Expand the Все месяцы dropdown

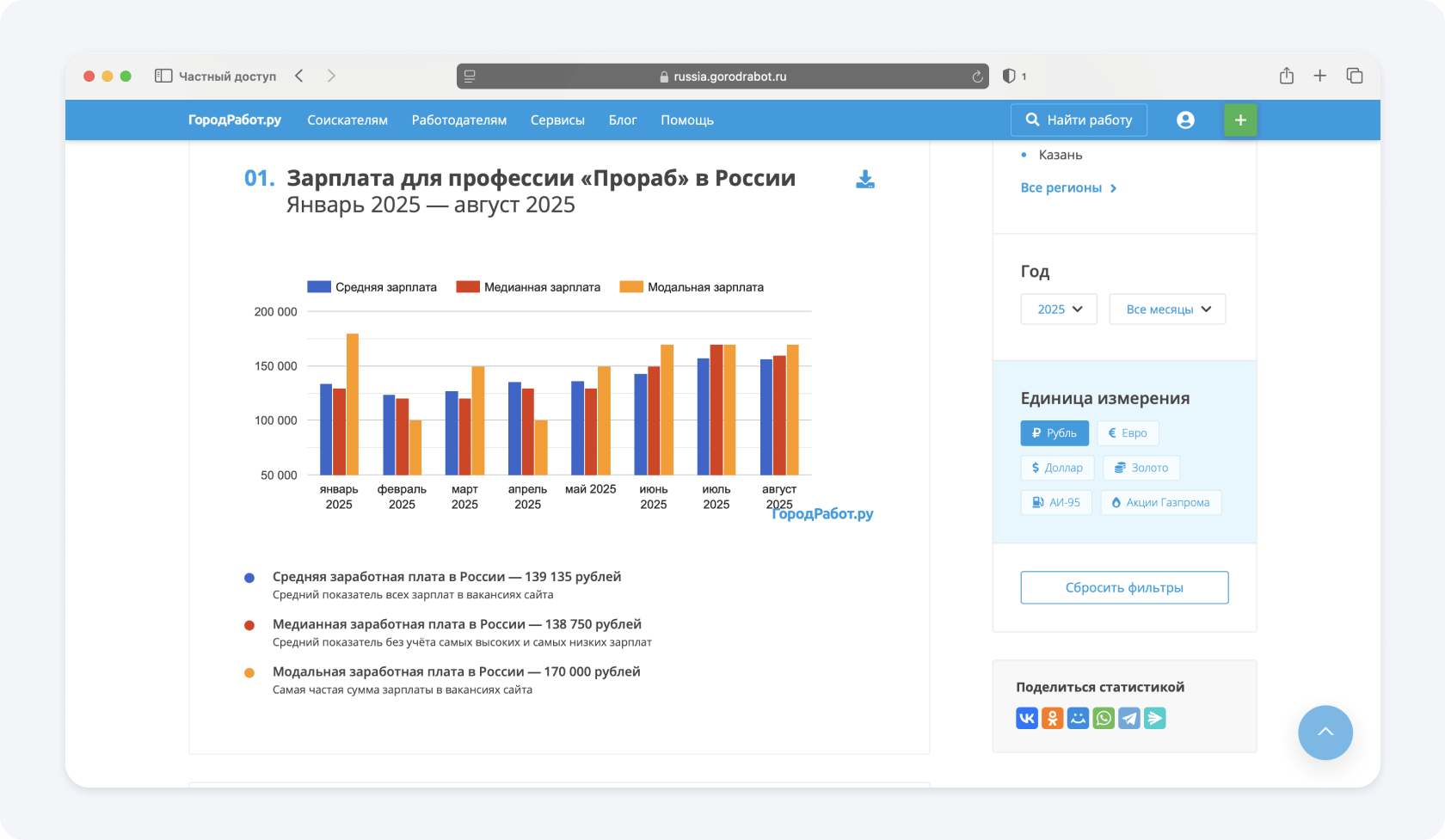[x=1167, y=310]
